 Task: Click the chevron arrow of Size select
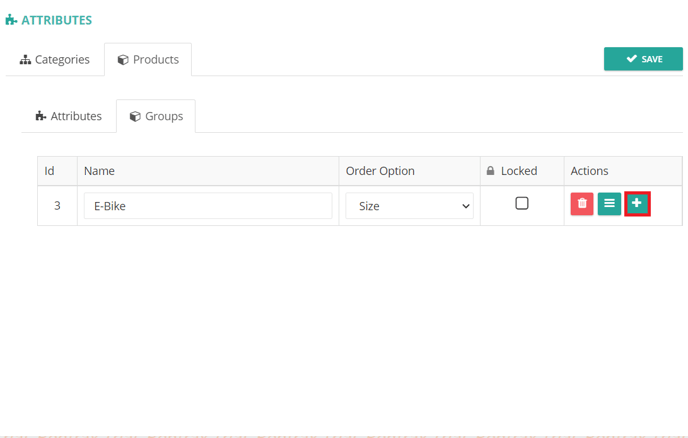coord(466,206)
